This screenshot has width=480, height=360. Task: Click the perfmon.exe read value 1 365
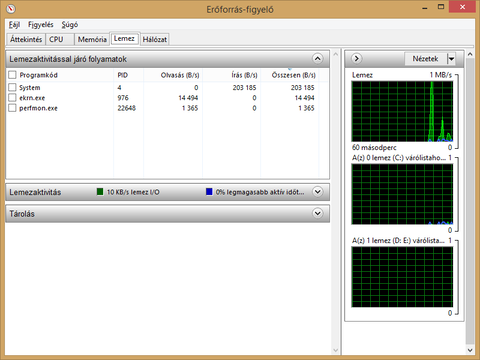(190, 108)
